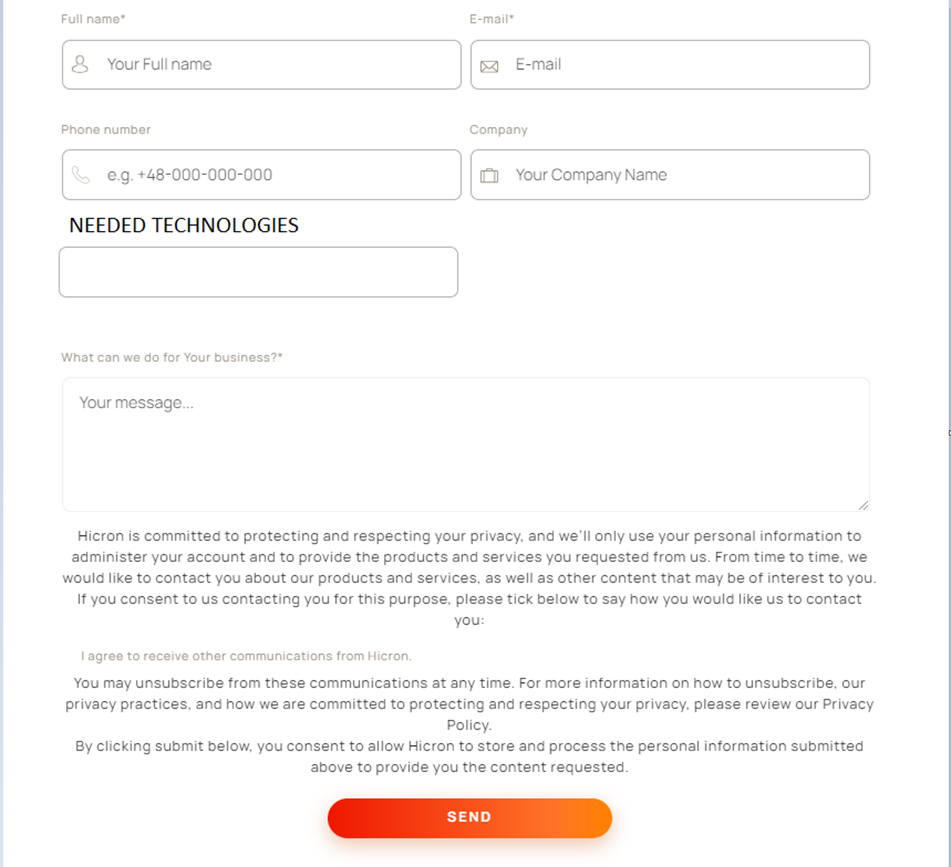Click the 'Full name*' field label
Screen dimensions: 951x867
tap(93, 18)
